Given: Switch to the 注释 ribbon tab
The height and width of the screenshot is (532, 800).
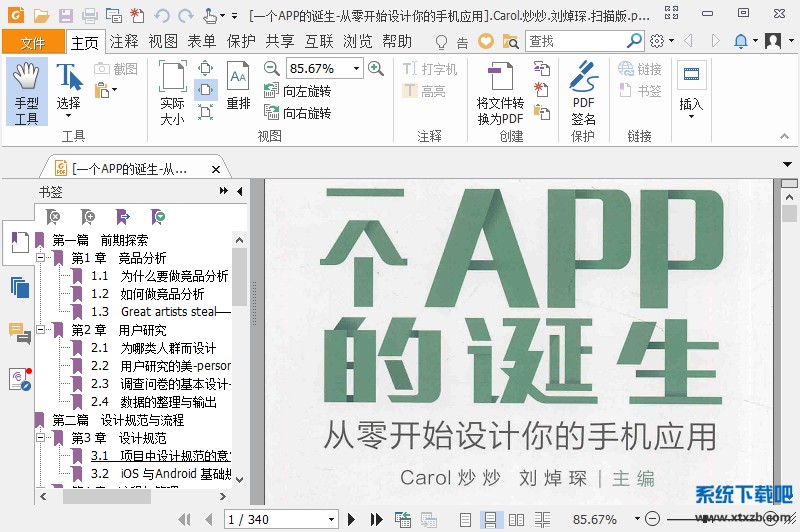Looking at the screenshot, I should 124,41.
